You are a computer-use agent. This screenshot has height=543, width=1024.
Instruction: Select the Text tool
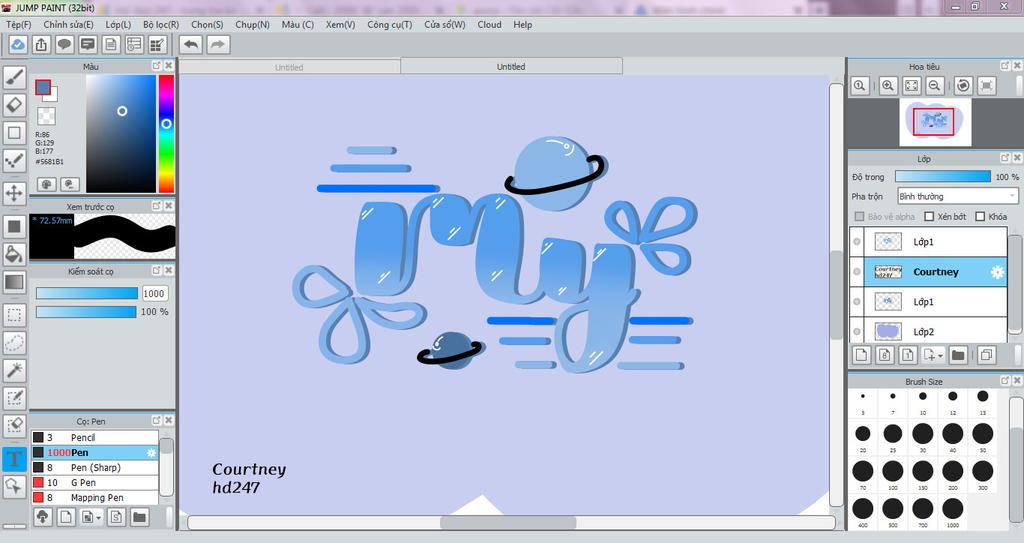pyautogui.click(x=14, y=458)
